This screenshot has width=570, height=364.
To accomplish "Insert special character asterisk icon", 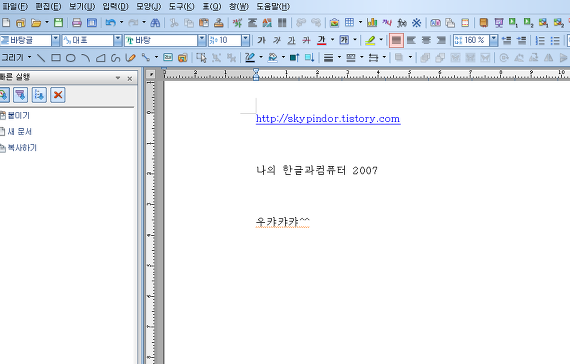I will pos(417,23).
